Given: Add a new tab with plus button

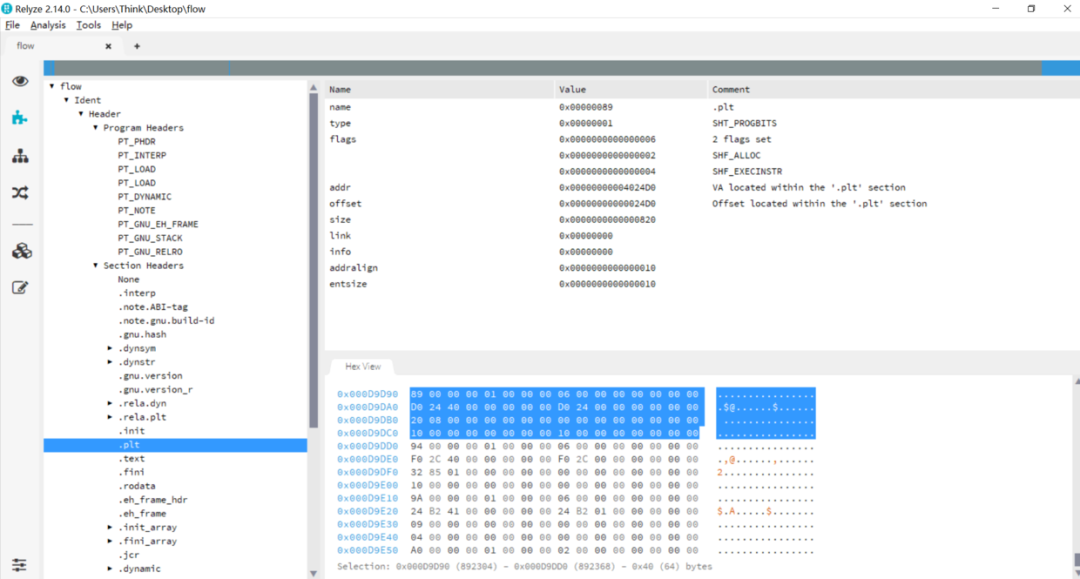Looking at the screenshot, I should point(137,46).
